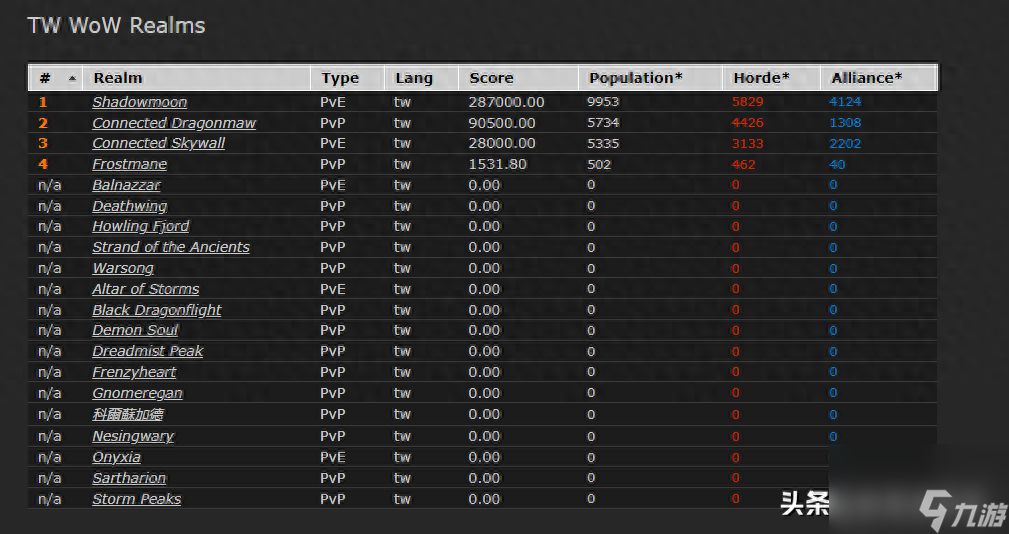Select Shadowmoon population value 9953

pos(603,102)
